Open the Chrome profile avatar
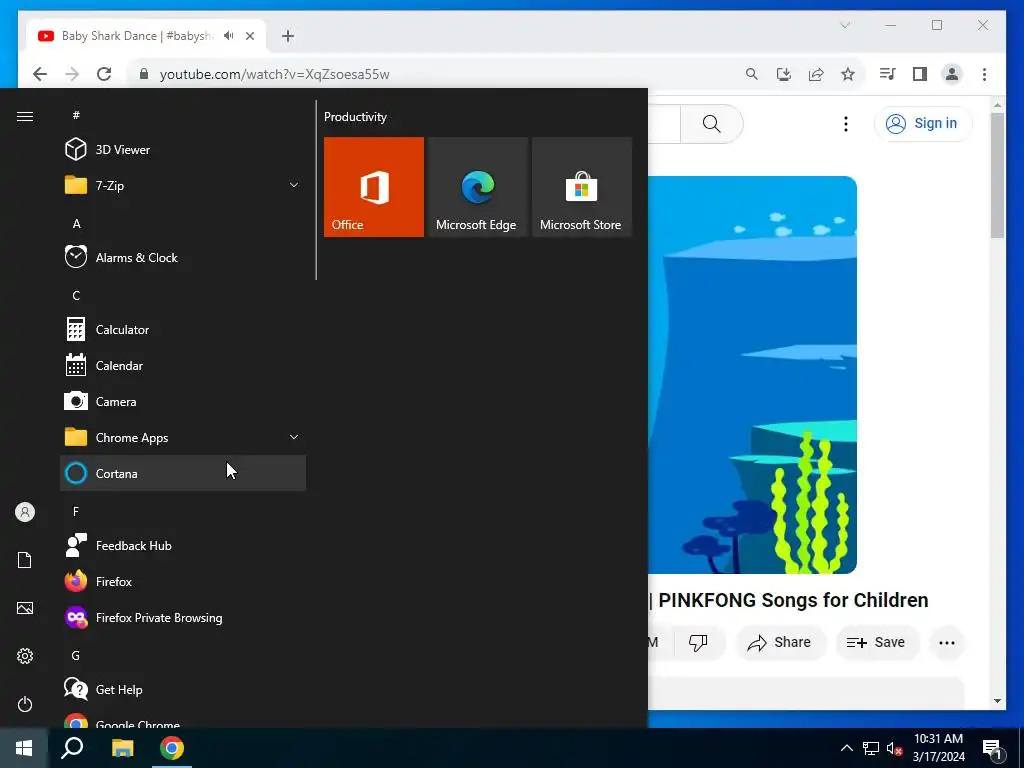Screen dimensions: 1024x768 [952, 74]
